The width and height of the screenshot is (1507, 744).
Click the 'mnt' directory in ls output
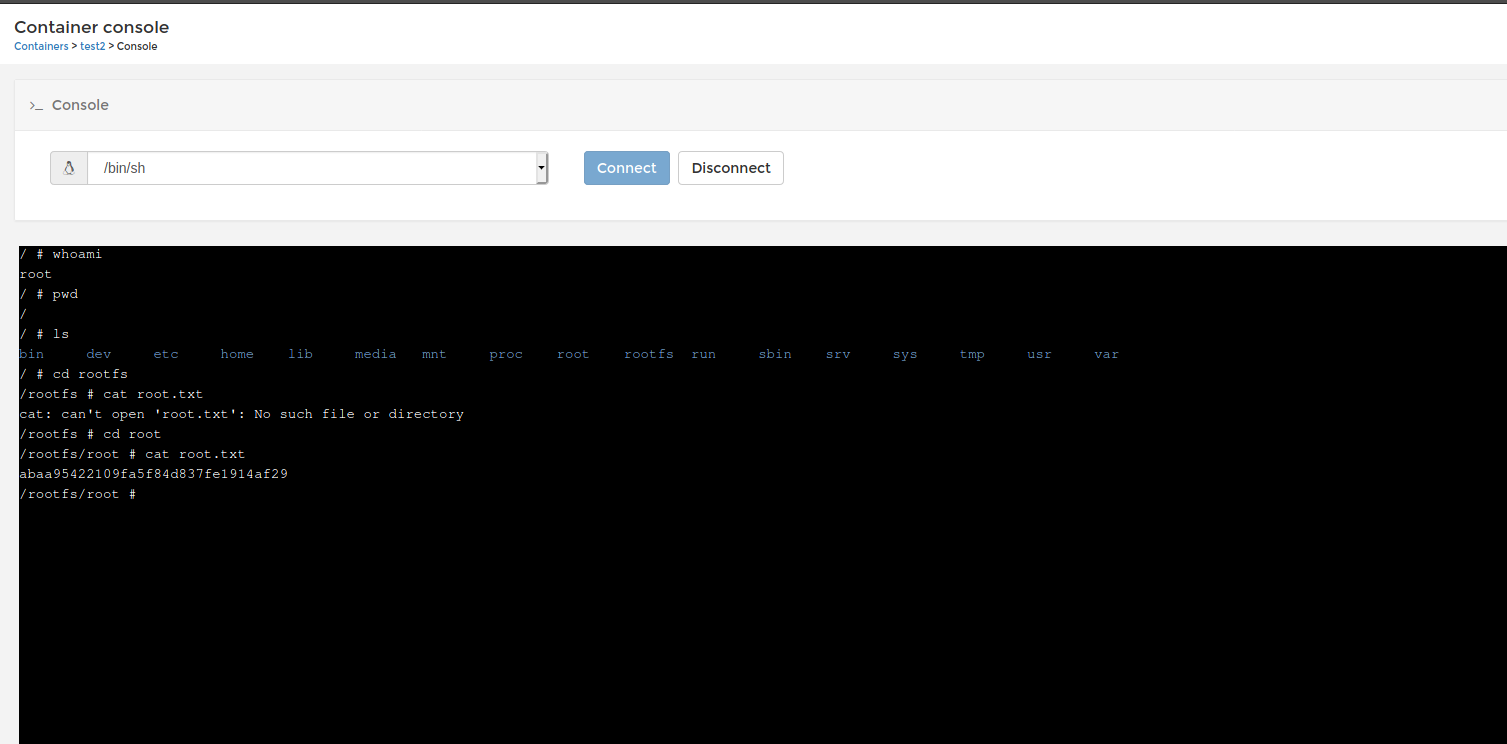pyautogui.click(x=434, y=354)
